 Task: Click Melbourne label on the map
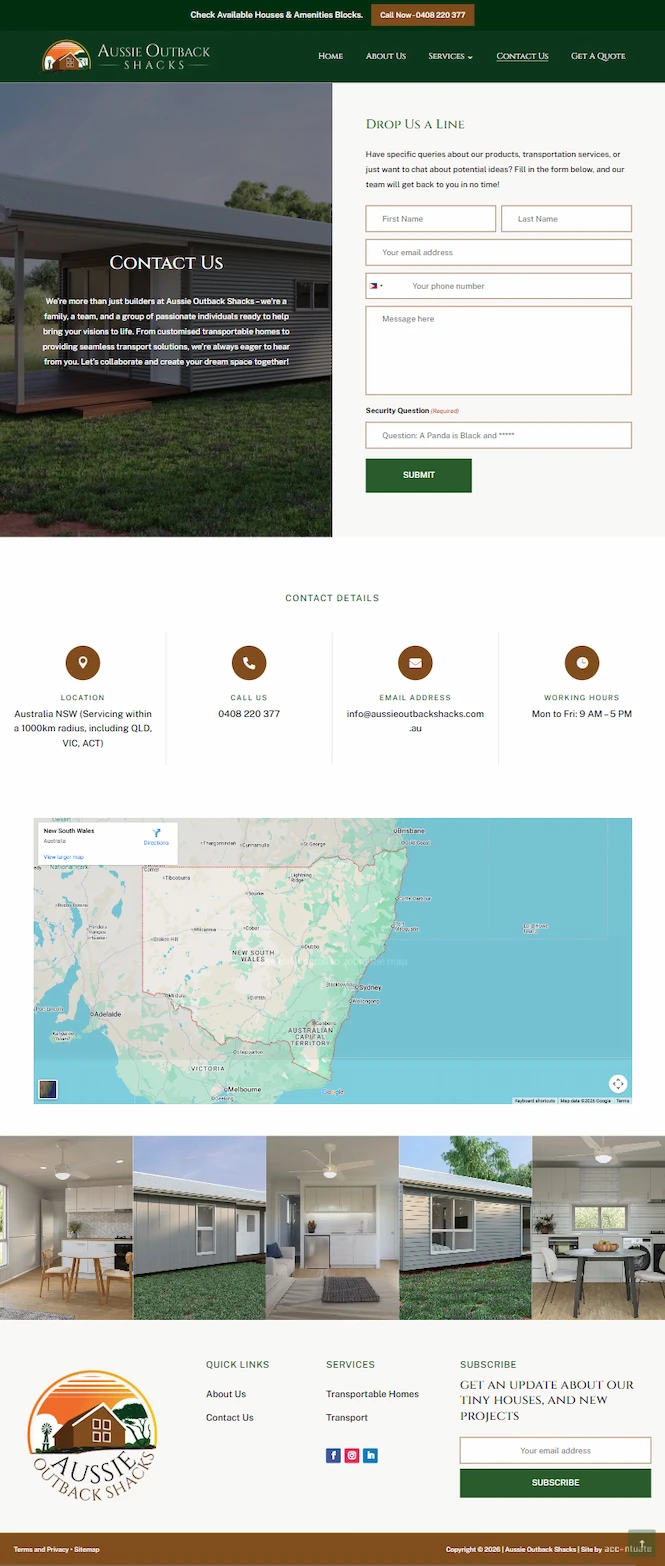[x=243, y=1088]
